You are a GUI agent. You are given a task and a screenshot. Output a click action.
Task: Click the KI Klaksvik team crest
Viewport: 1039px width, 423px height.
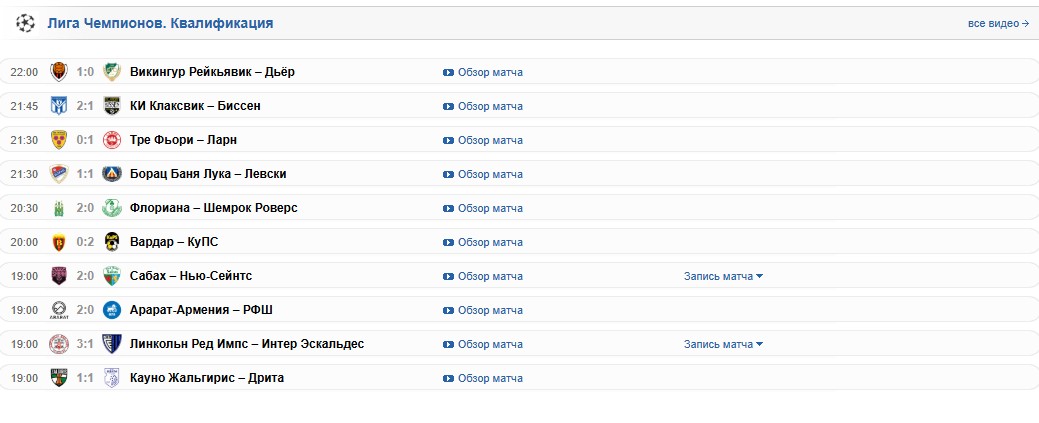[x=59, y=106]
